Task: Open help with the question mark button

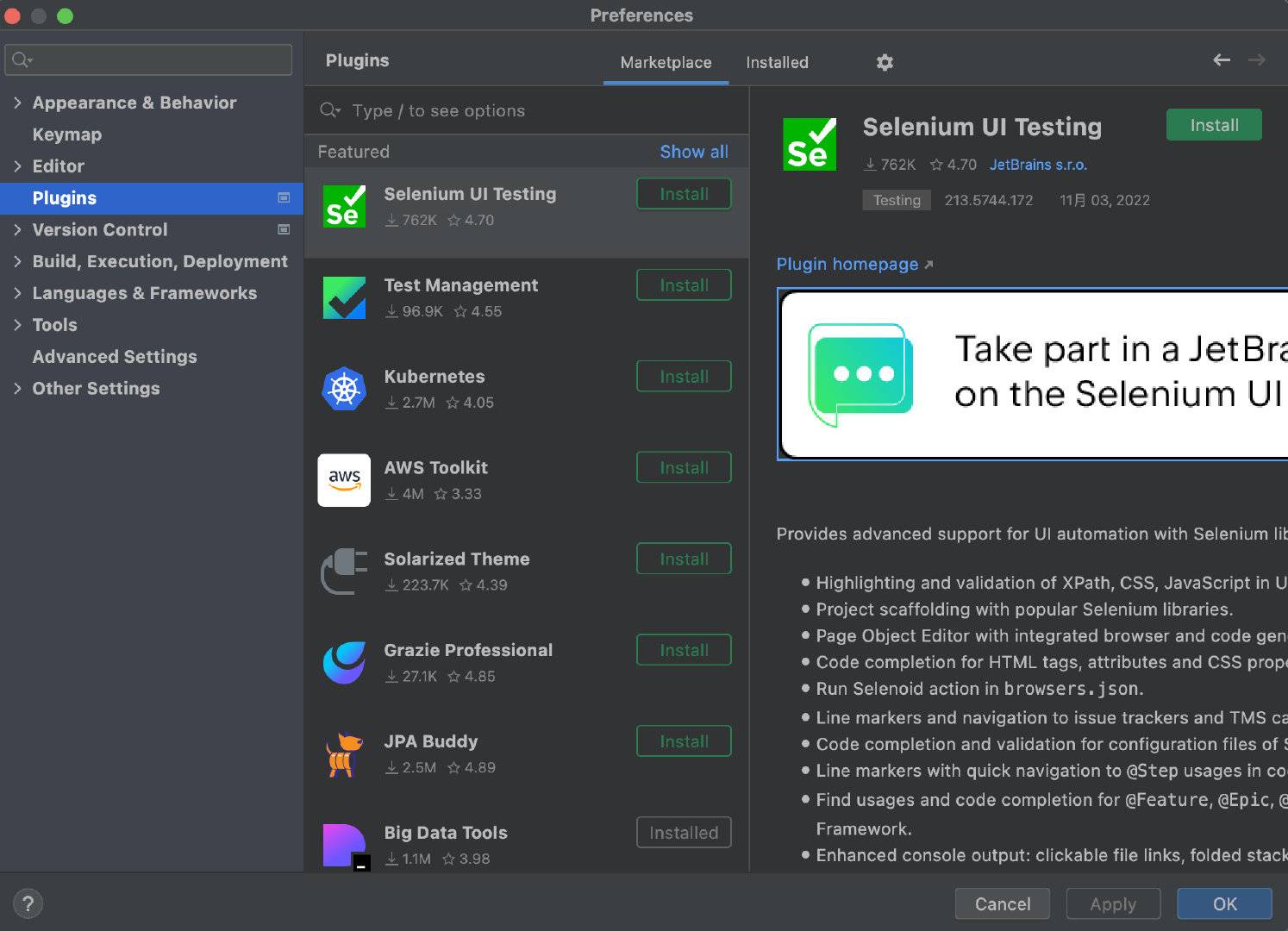Action: 28,903
